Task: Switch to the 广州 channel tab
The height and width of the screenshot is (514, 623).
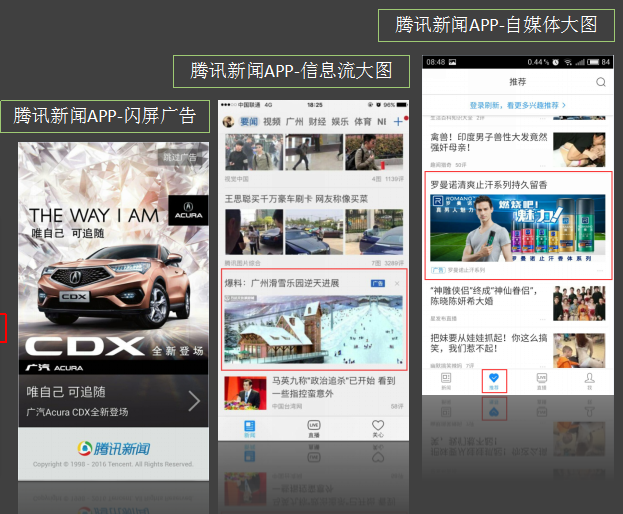Action: [294, 122]
